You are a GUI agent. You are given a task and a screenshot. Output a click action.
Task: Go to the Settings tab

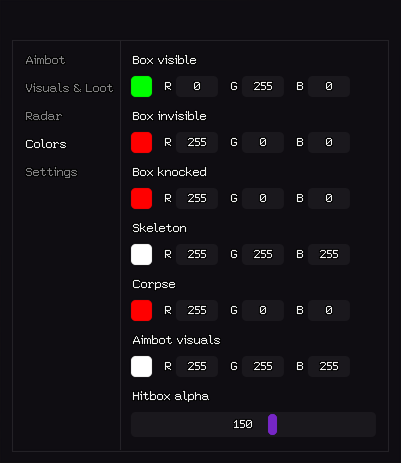[x=51, y=172]
